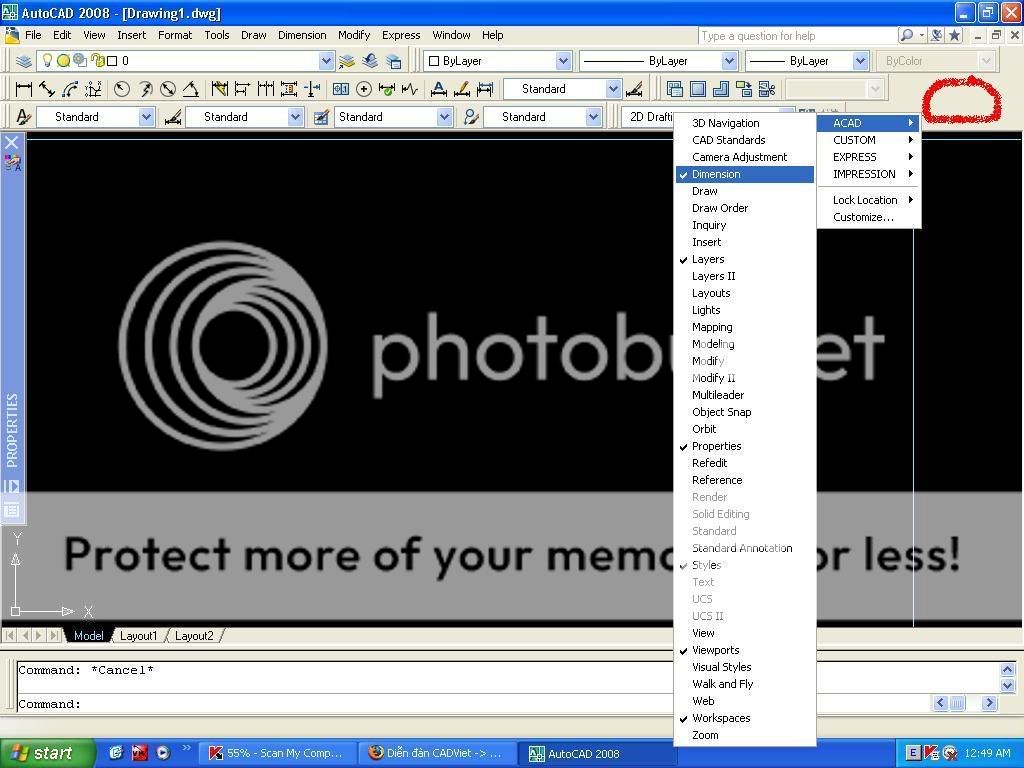Click the Dimension Edit icon
The image size is (1024, 768).
(438, 89)
